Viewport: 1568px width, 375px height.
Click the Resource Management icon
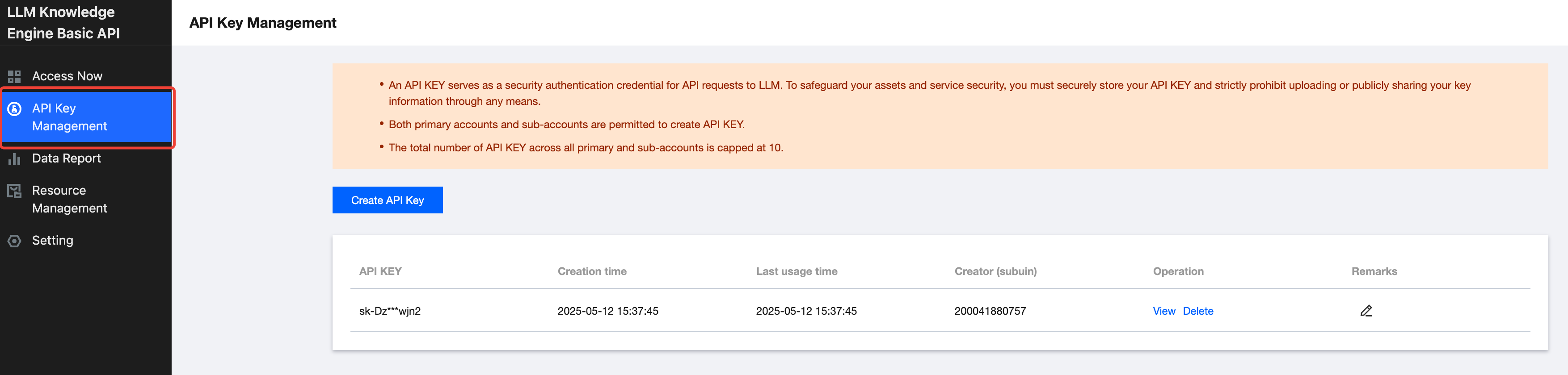(15, 191)
